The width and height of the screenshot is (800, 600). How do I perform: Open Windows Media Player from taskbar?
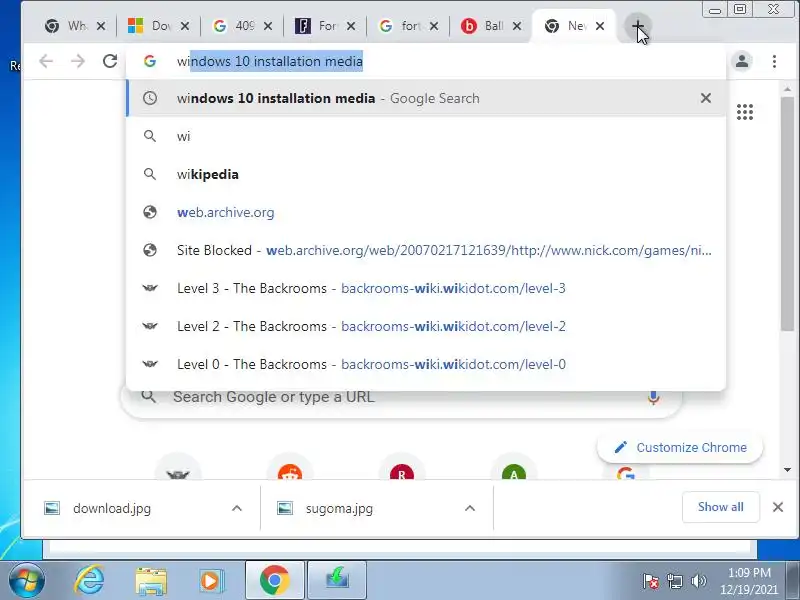(210, 581)
